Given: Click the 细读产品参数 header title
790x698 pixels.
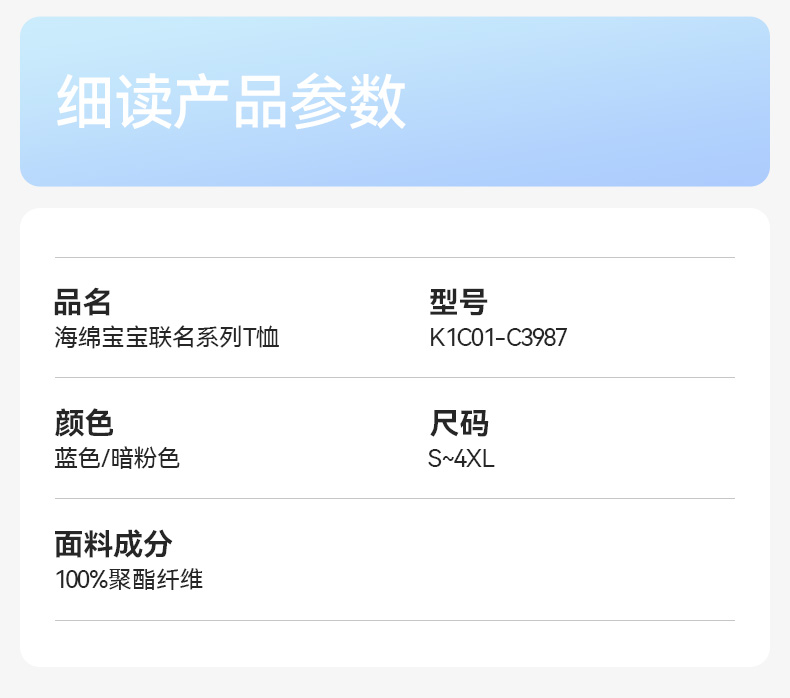Looking at the screenshot, I should point(231,102).
